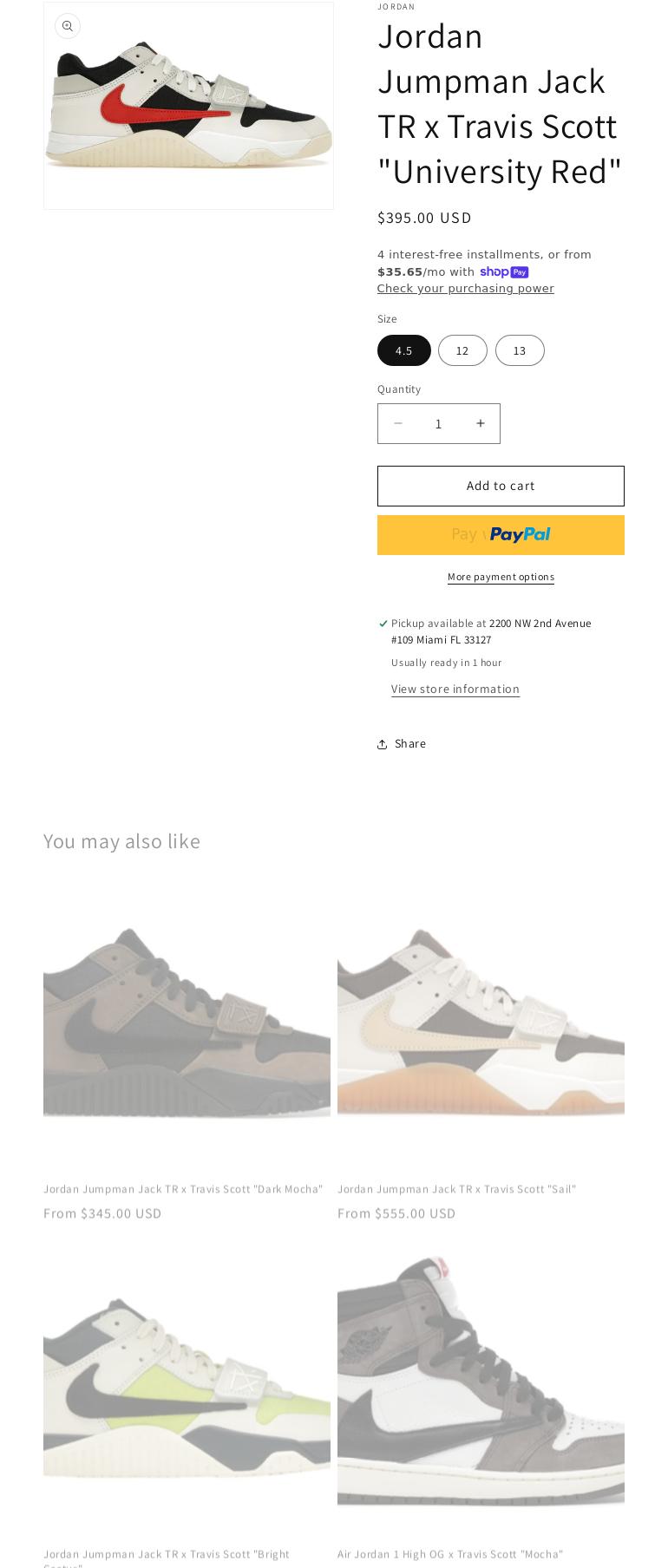Increase quantity with the plus icon
Image resolution: width=668 pixels, height=1568 pixels.
point(480,423)
